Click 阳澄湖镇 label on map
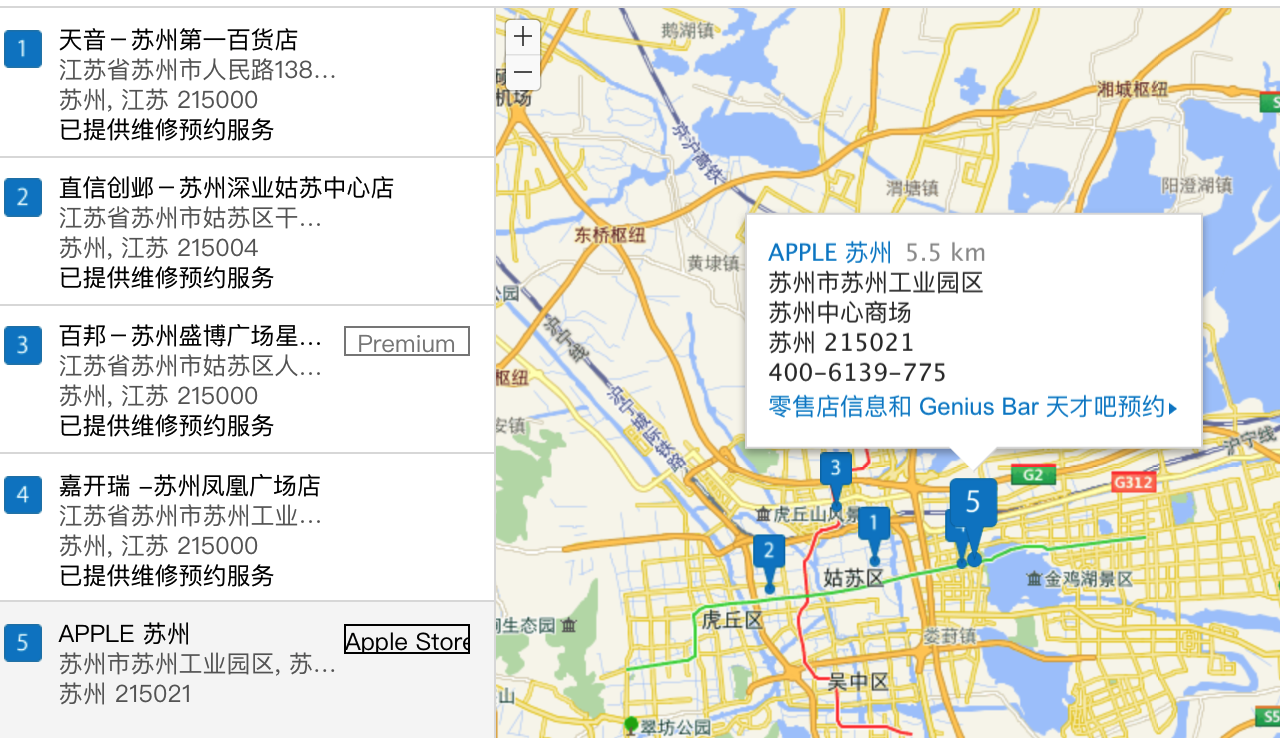 [1196, 185]
